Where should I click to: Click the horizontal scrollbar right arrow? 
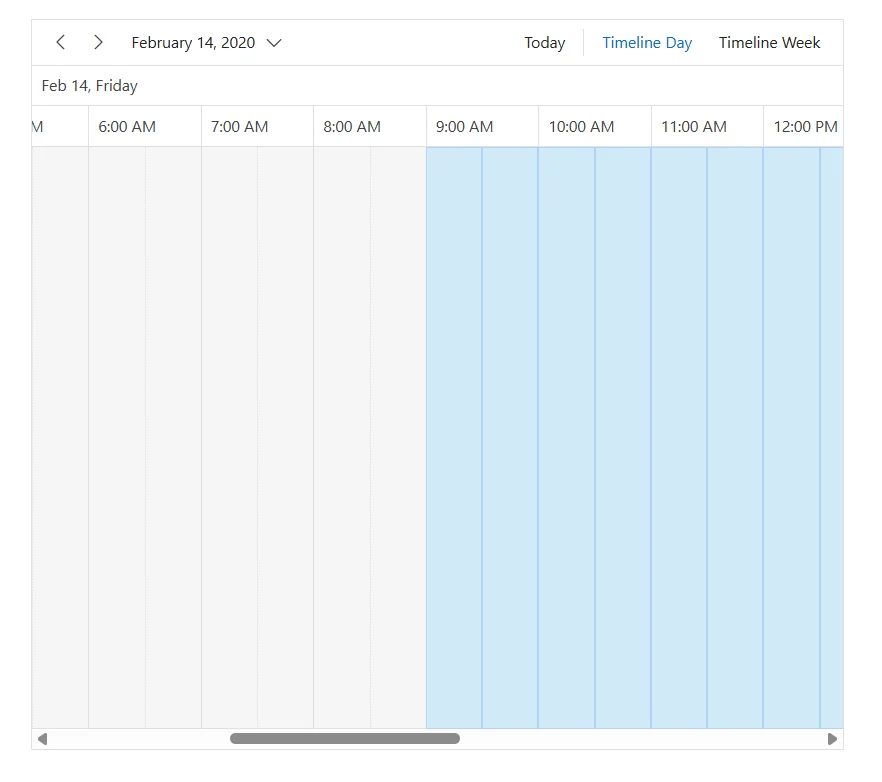coord(832,739)
